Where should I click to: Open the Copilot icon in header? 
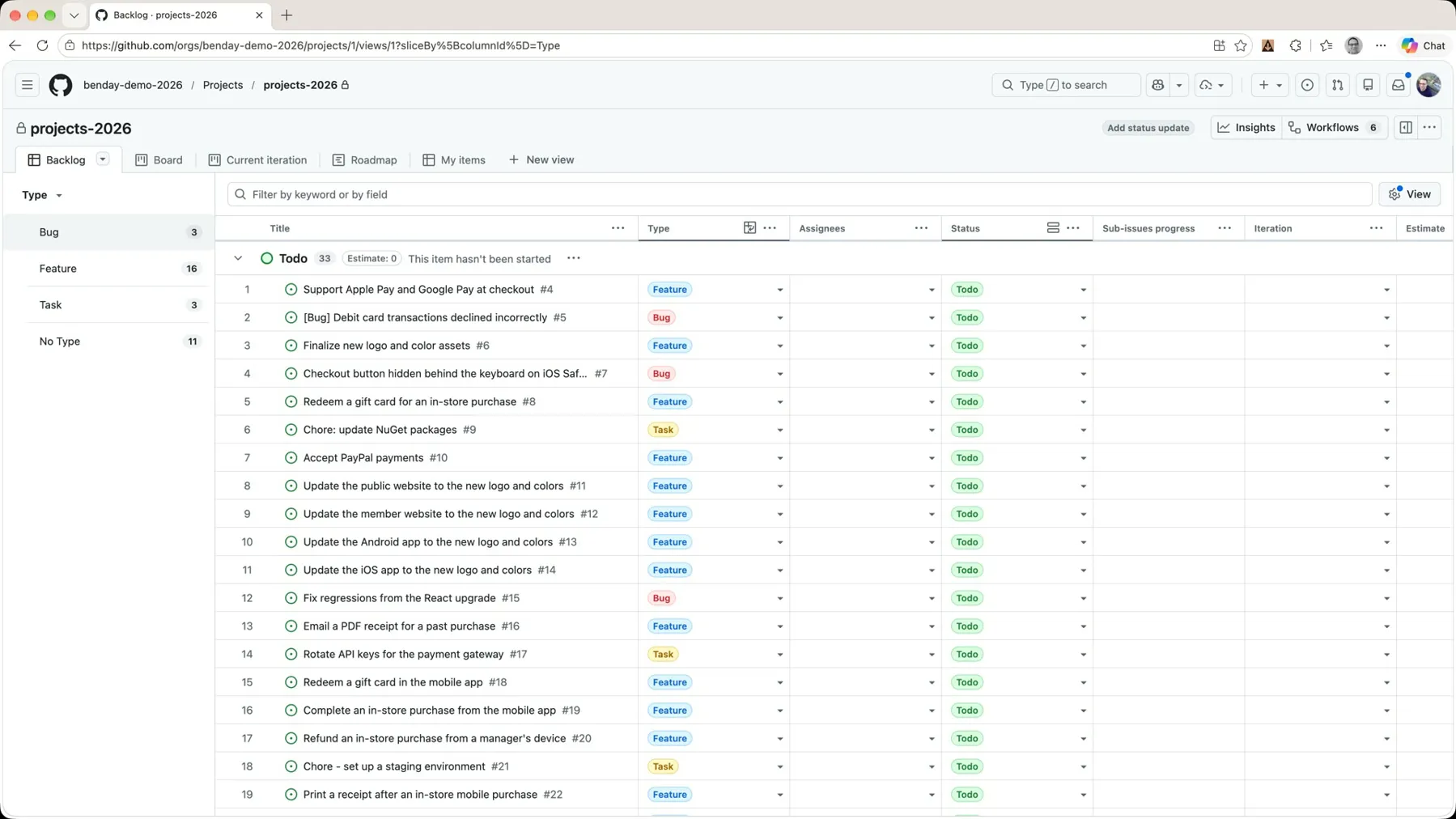(x=1158, y=85)
